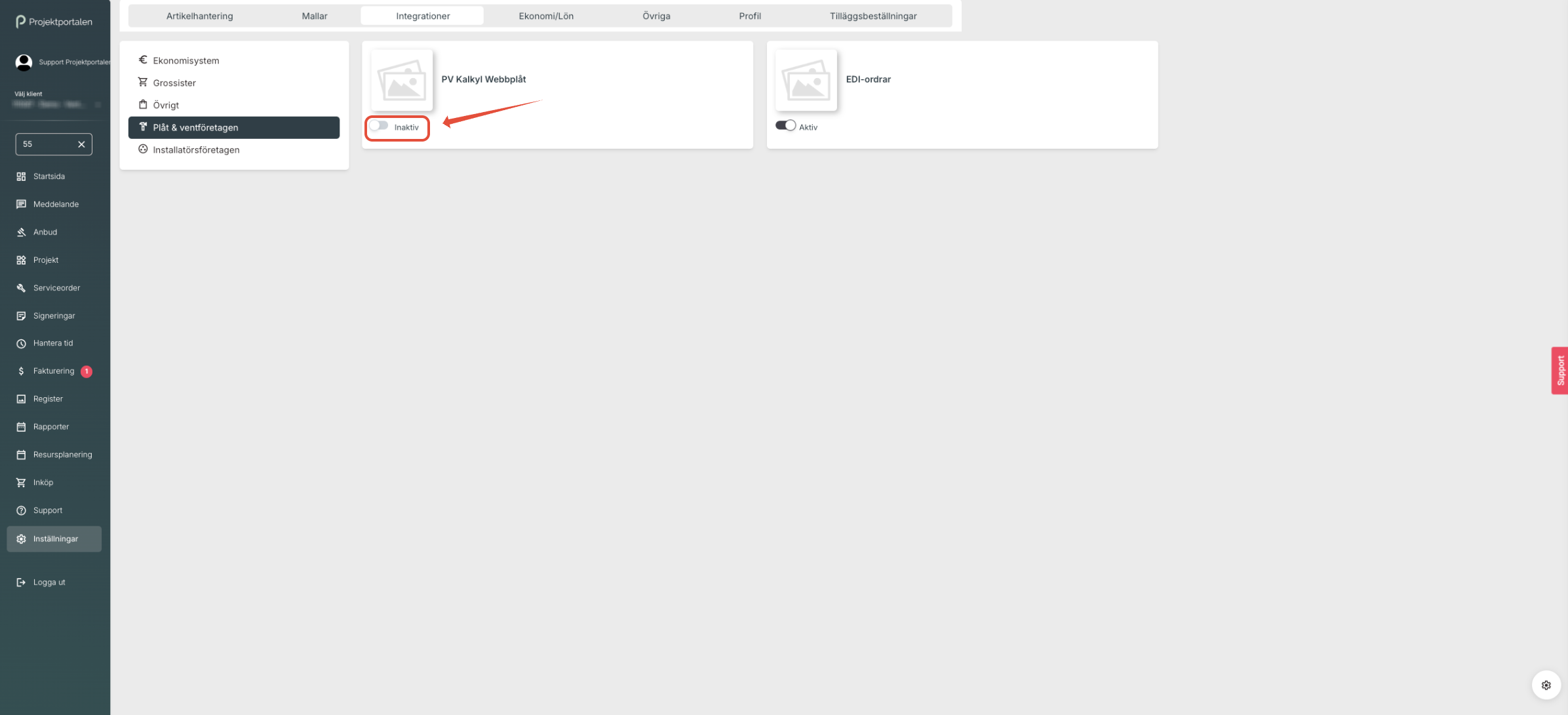1568x715 pixels.
Task: Open the Tilläggsbeställningar tab
Action: tap(872, 16)
